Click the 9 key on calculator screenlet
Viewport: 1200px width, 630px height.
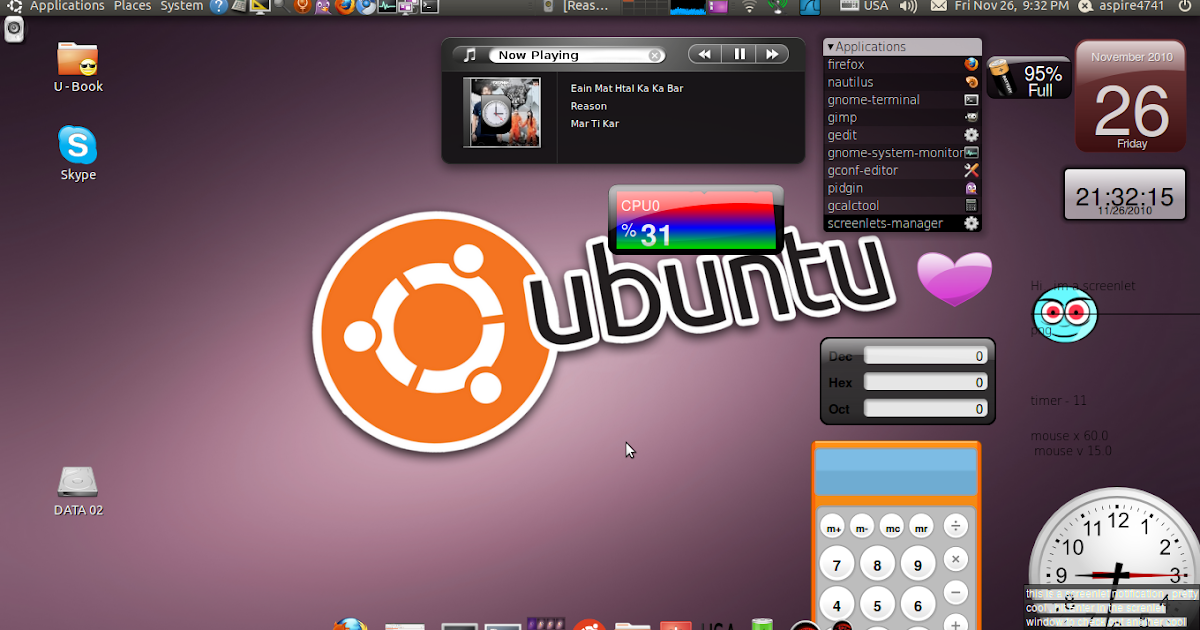[x=917, y=565]
